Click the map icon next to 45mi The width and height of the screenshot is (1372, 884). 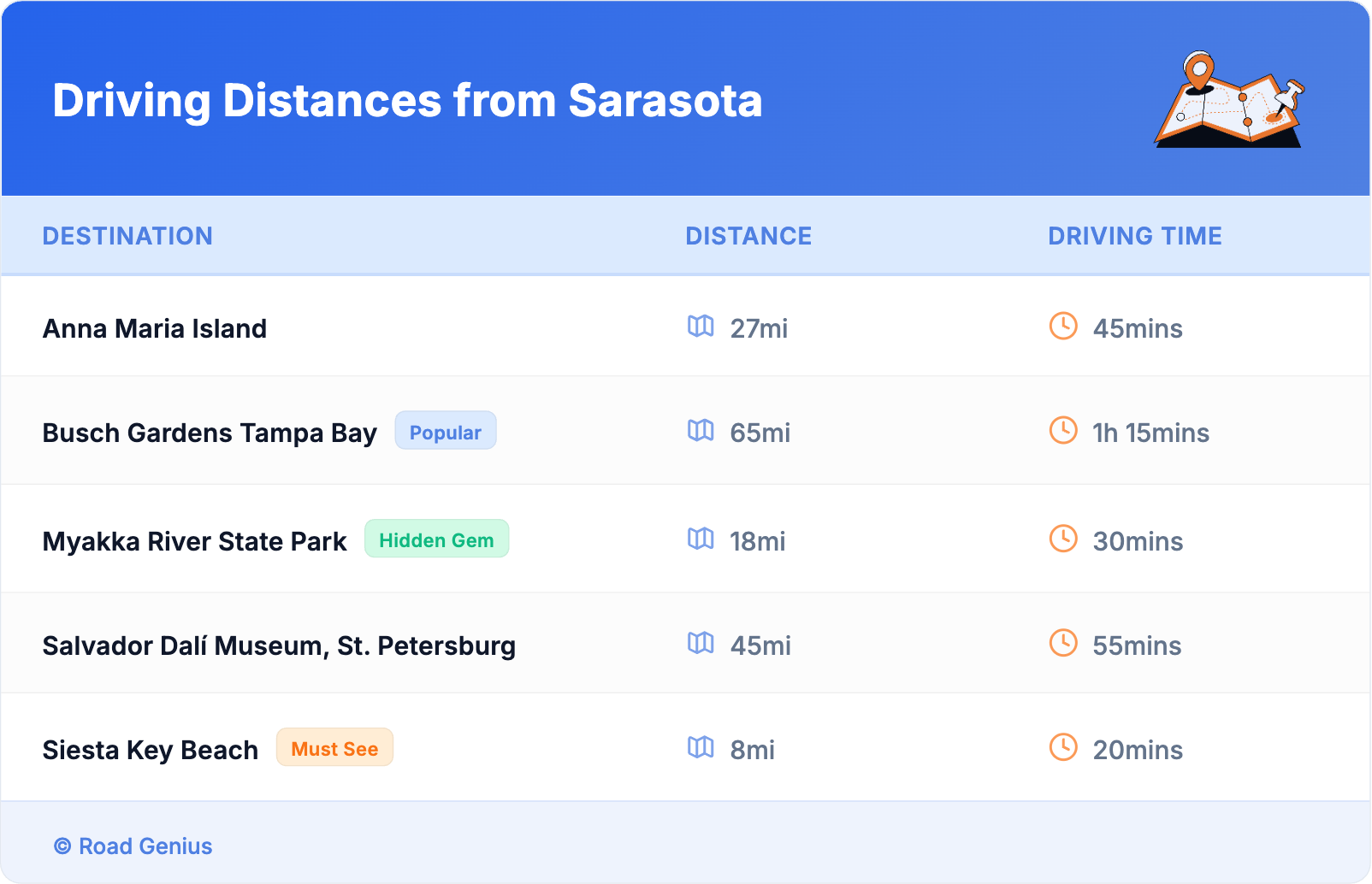pyautogui.click(x=701, y=644)
